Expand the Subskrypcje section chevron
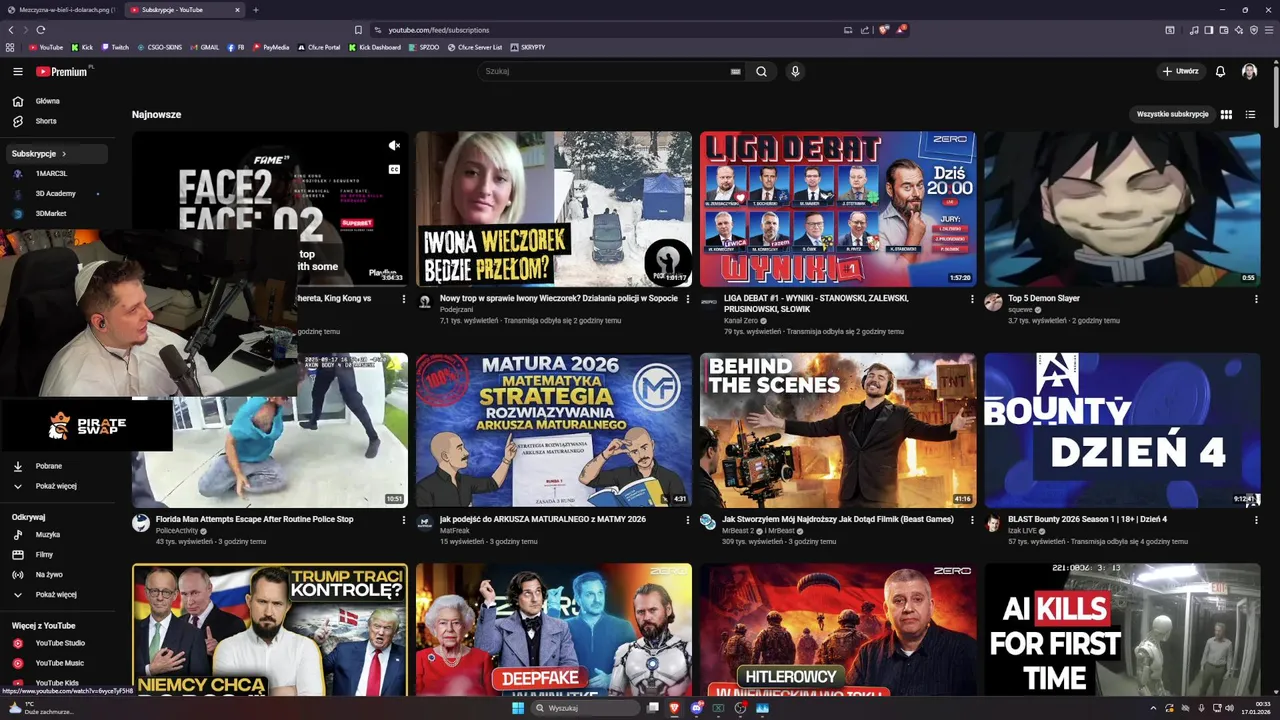 point(64,154)
